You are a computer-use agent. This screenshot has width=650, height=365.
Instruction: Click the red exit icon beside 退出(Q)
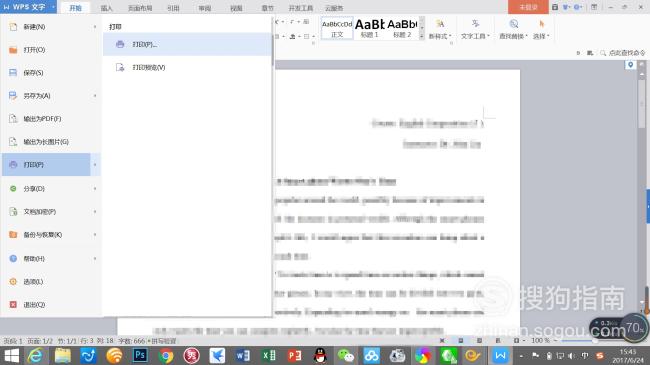pyautogui.click(x=13, y=304)
